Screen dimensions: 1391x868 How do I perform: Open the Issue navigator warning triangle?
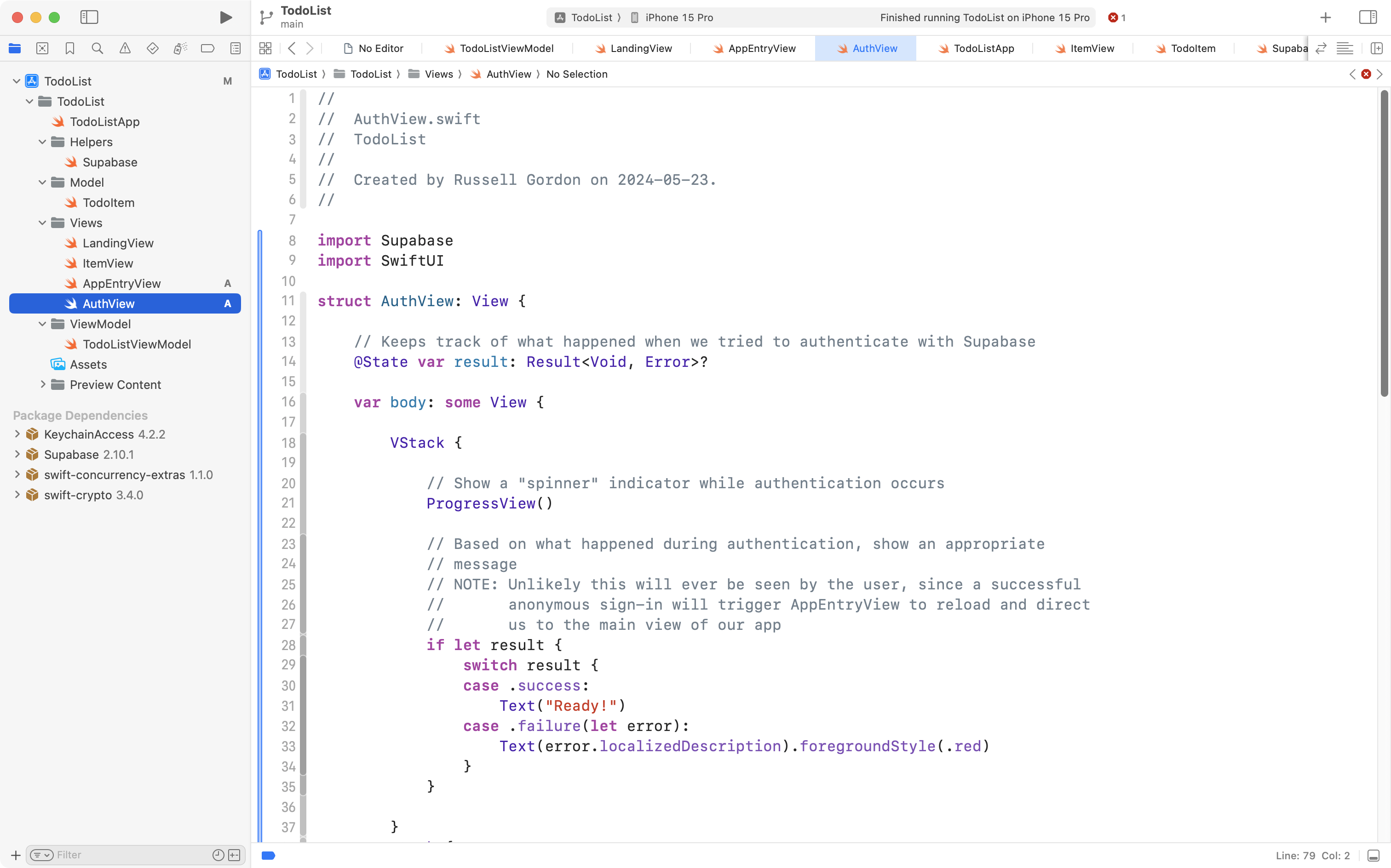125,48
